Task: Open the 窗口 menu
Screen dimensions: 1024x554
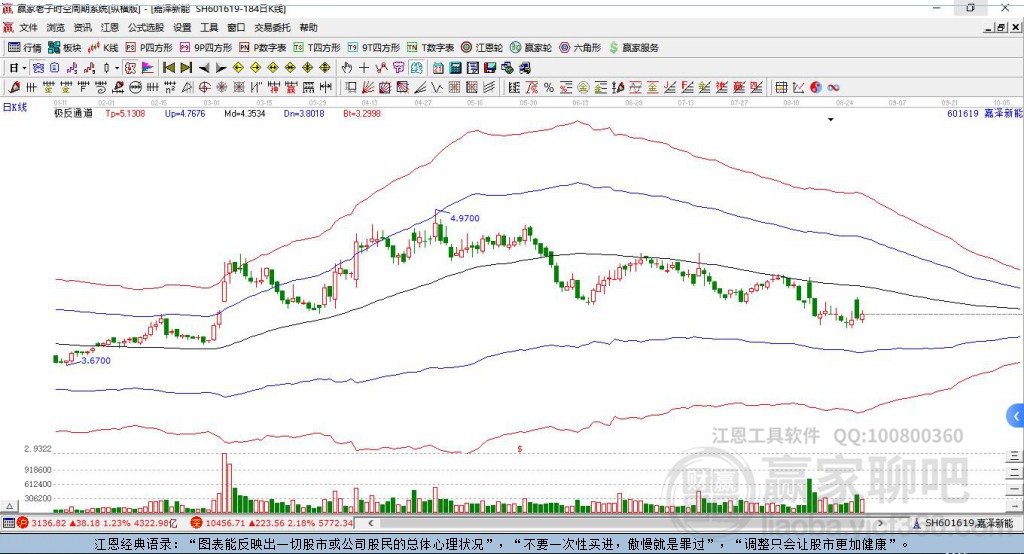Action: (x=236, y=27)
